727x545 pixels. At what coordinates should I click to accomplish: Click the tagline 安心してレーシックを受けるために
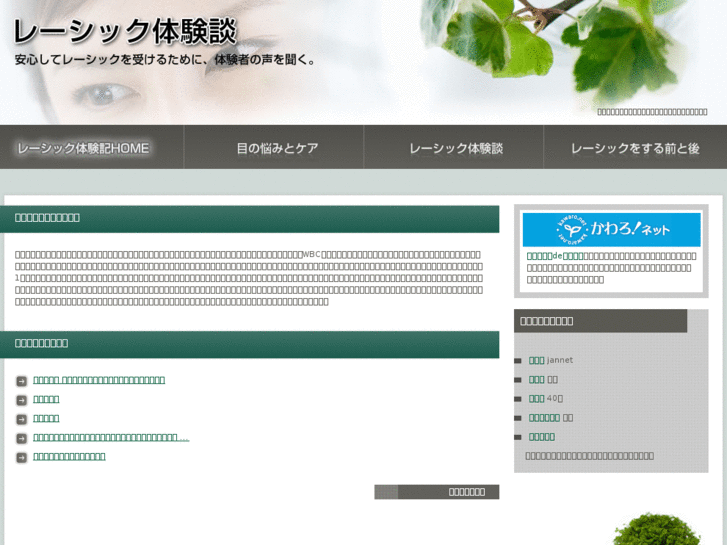165,60
